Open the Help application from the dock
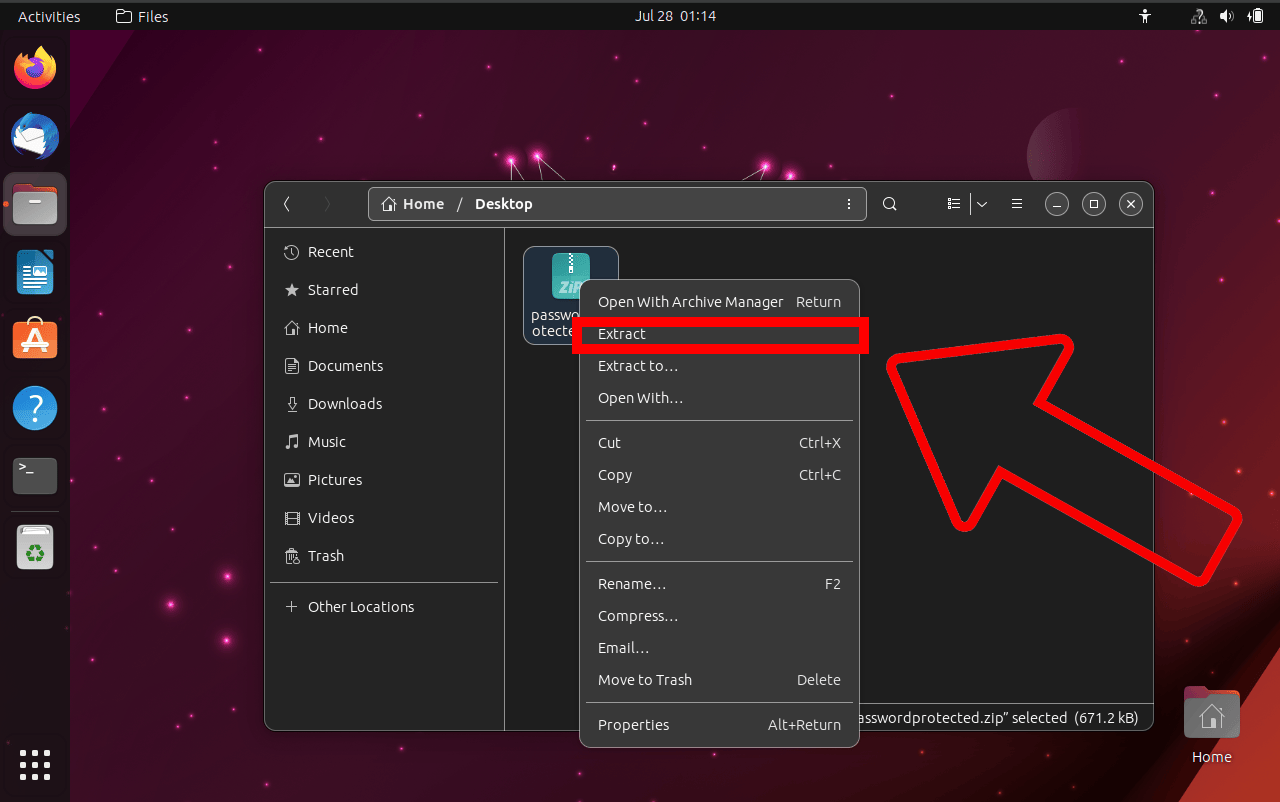Screen dimensions: 1280x802 [x=34, y=408]
